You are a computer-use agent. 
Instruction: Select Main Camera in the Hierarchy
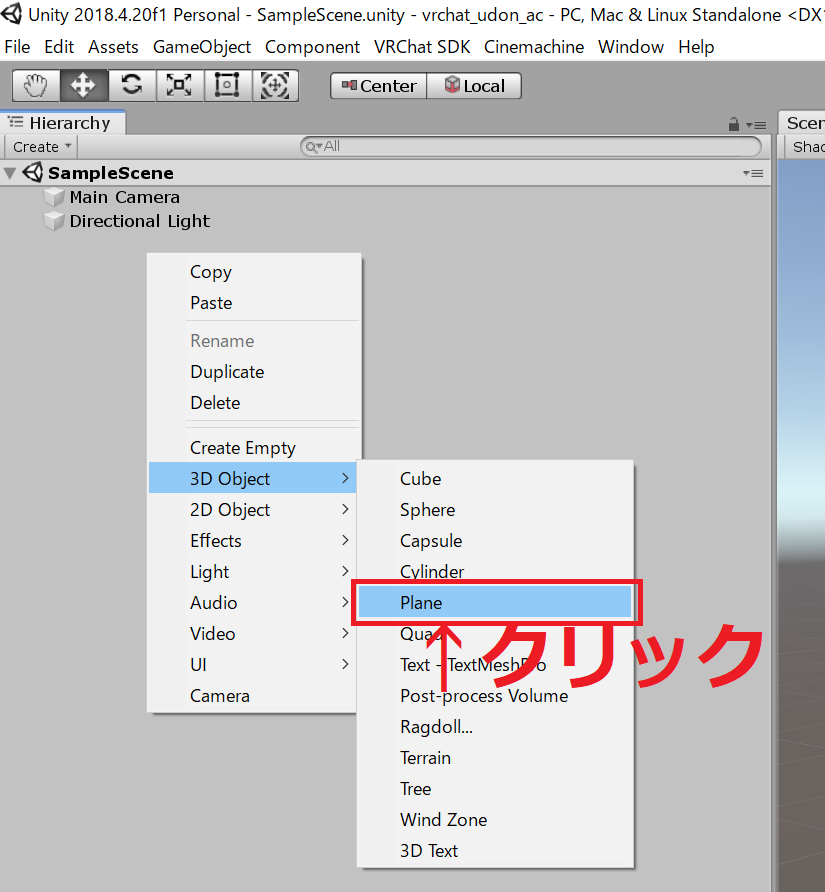click(x=125, y=197)
